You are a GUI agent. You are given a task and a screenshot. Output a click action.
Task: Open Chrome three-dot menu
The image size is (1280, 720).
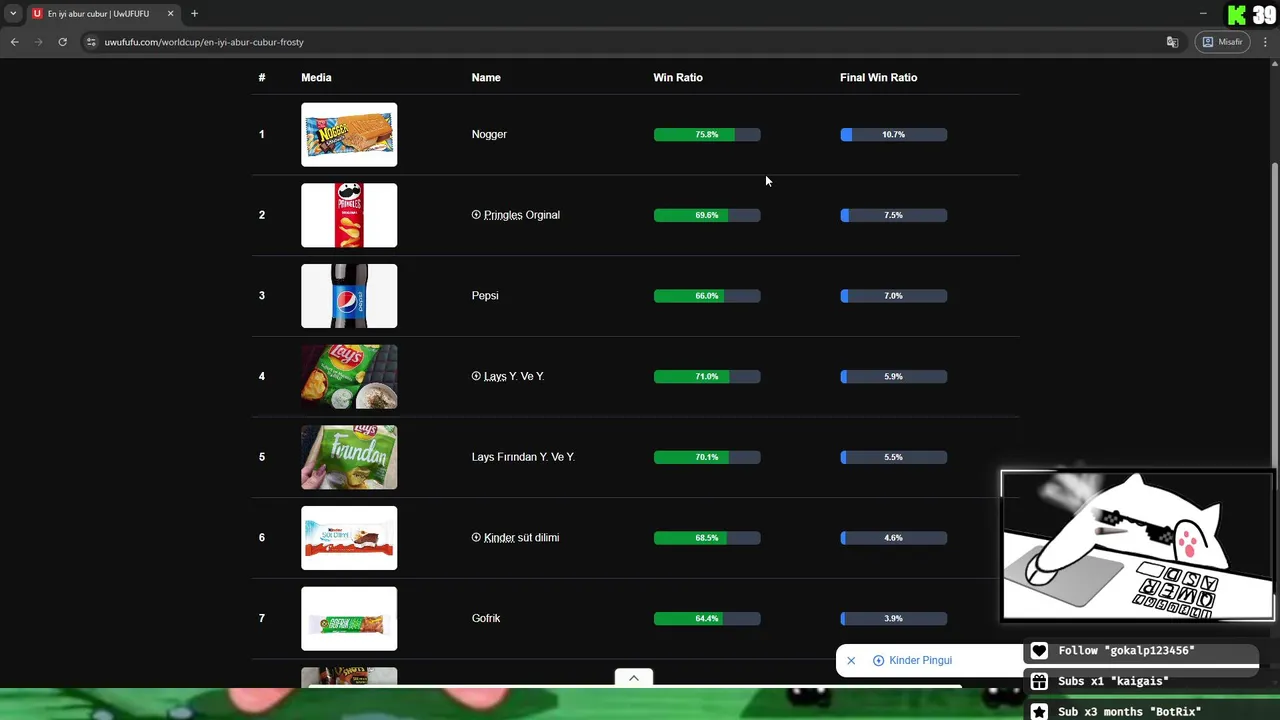[x=1265, y=42]
